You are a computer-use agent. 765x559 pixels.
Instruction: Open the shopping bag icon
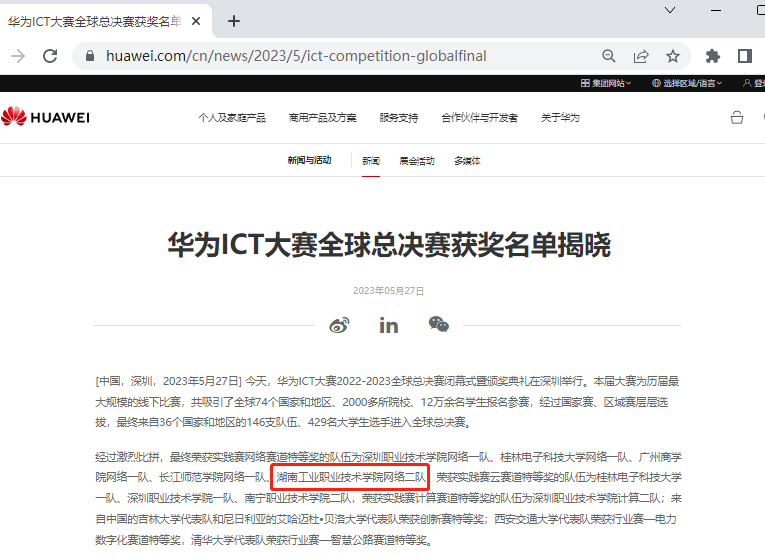pos(737,118)
